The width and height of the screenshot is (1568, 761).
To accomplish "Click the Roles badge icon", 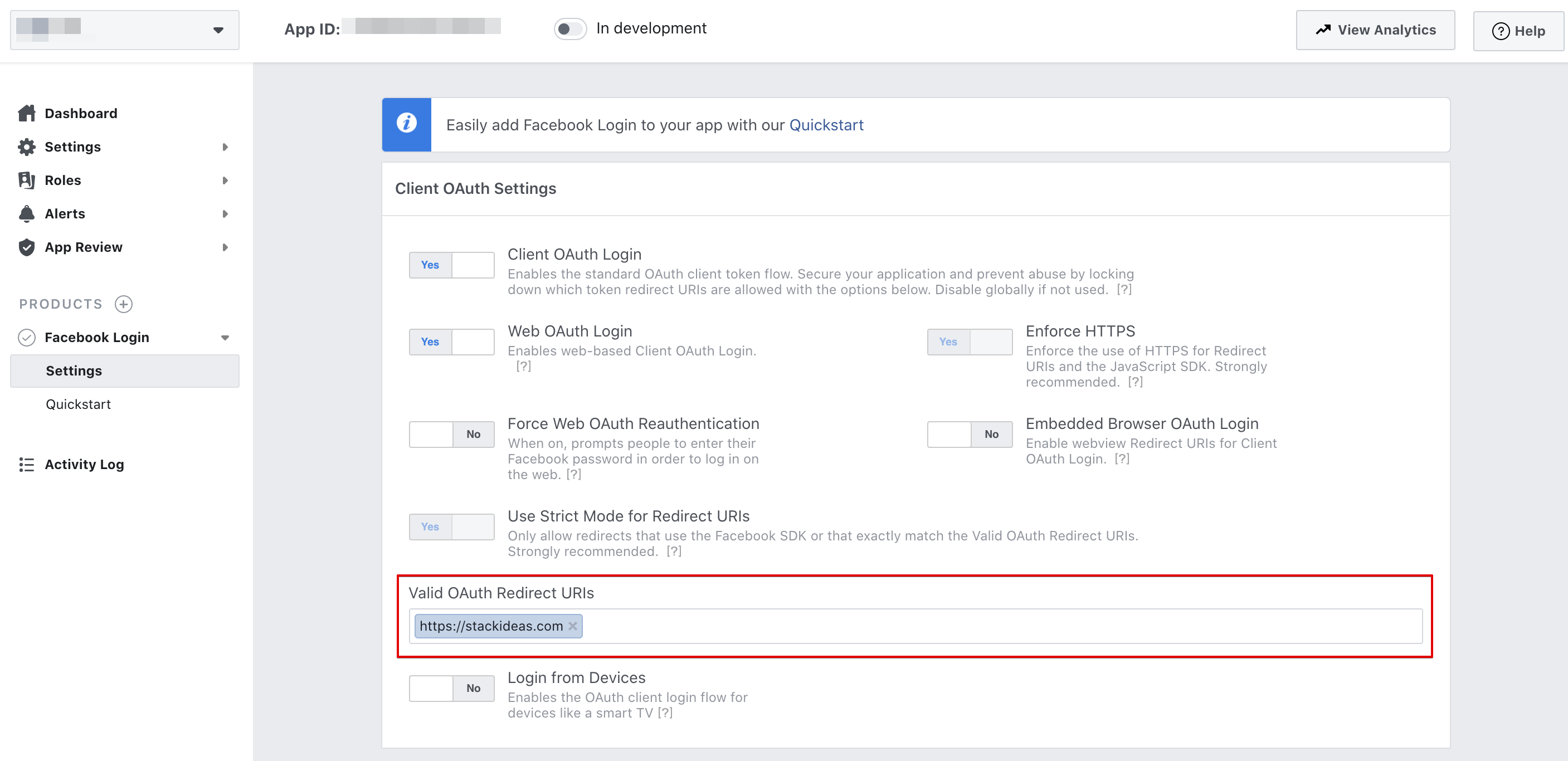I will click(27, 180).
